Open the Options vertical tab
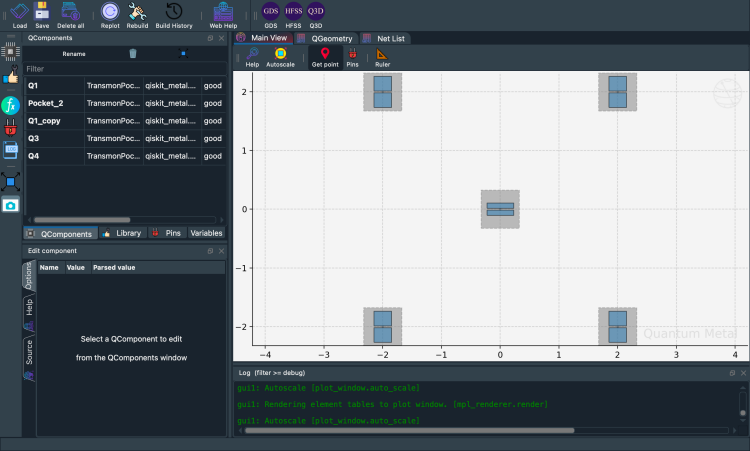Viewport: 750px width, 451px height. (x=29, y=275)
